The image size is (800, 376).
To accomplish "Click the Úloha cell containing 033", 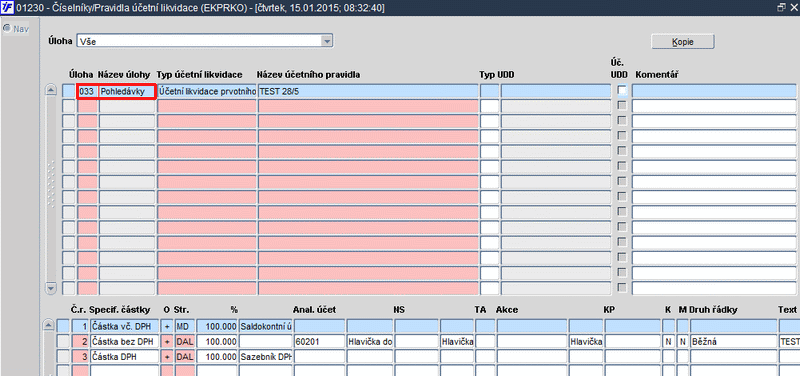I will click(x=86, y=91).
